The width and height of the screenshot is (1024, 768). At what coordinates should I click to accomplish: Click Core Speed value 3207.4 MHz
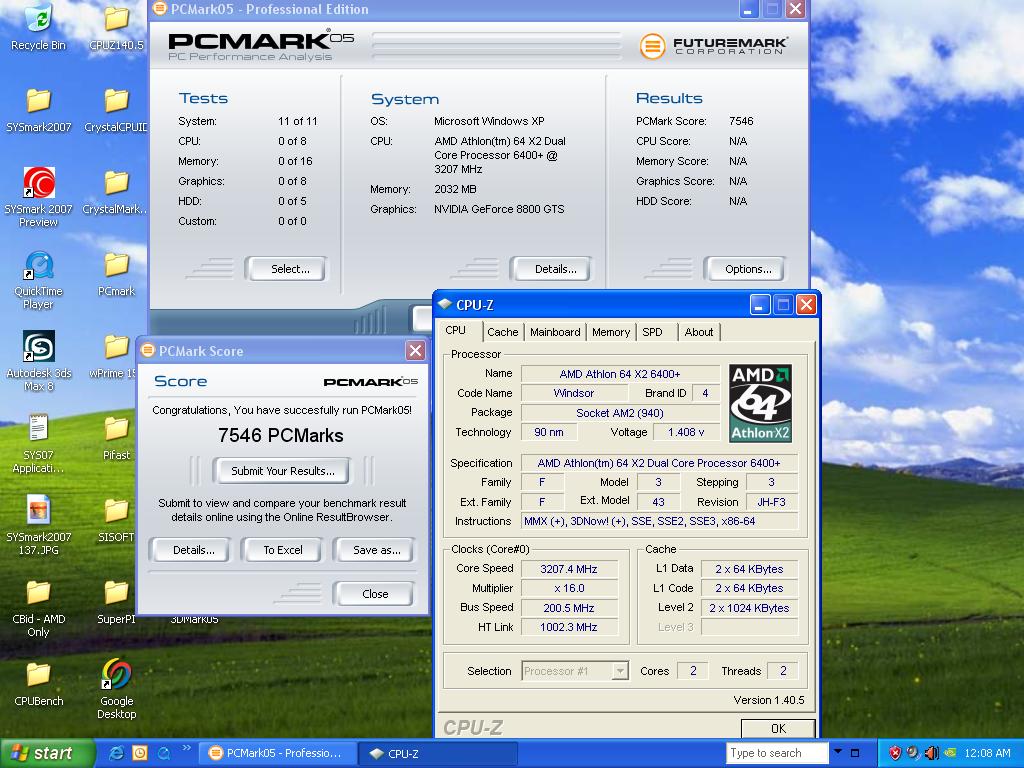(569, 569)
